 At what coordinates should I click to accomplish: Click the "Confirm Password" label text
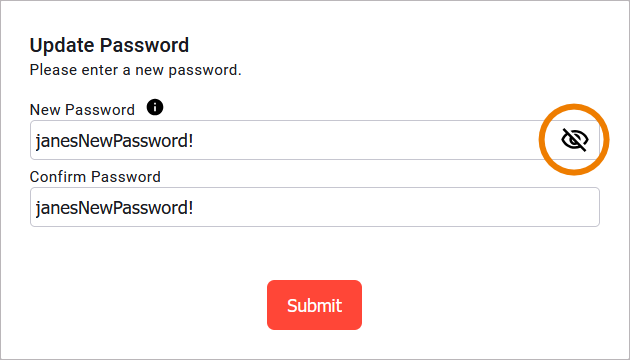pos(95,177)
